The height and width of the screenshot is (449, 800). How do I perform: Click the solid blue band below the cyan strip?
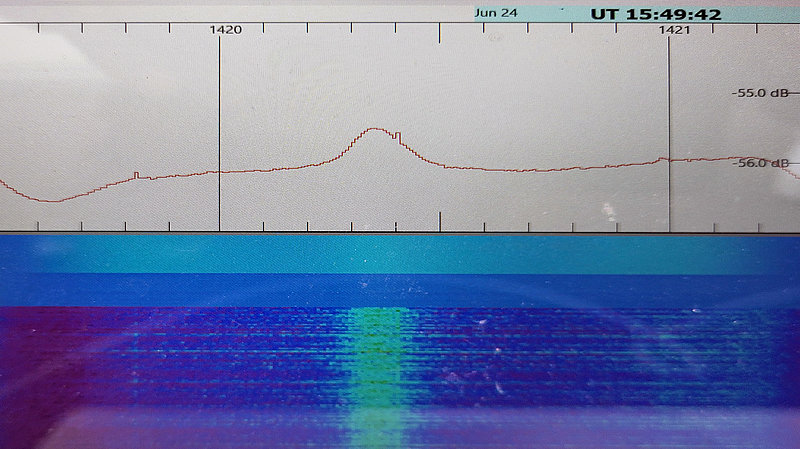pyautogui.click(x=400, y=290)
